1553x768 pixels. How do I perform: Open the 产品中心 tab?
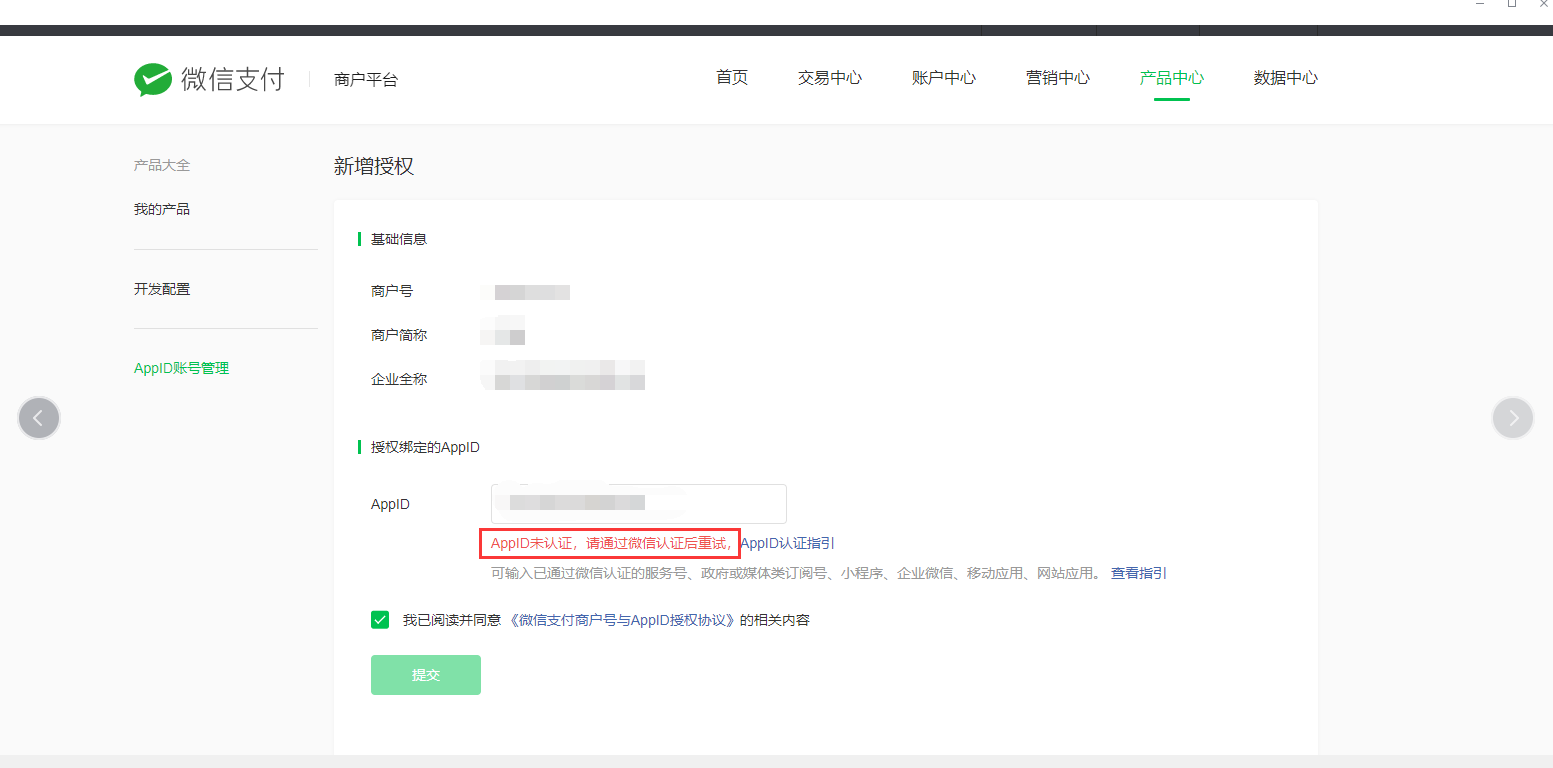point(1172,78)
